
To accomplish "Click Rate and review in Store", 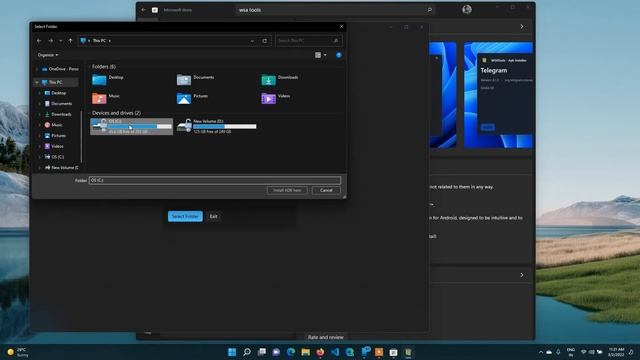I will point(325,337).
